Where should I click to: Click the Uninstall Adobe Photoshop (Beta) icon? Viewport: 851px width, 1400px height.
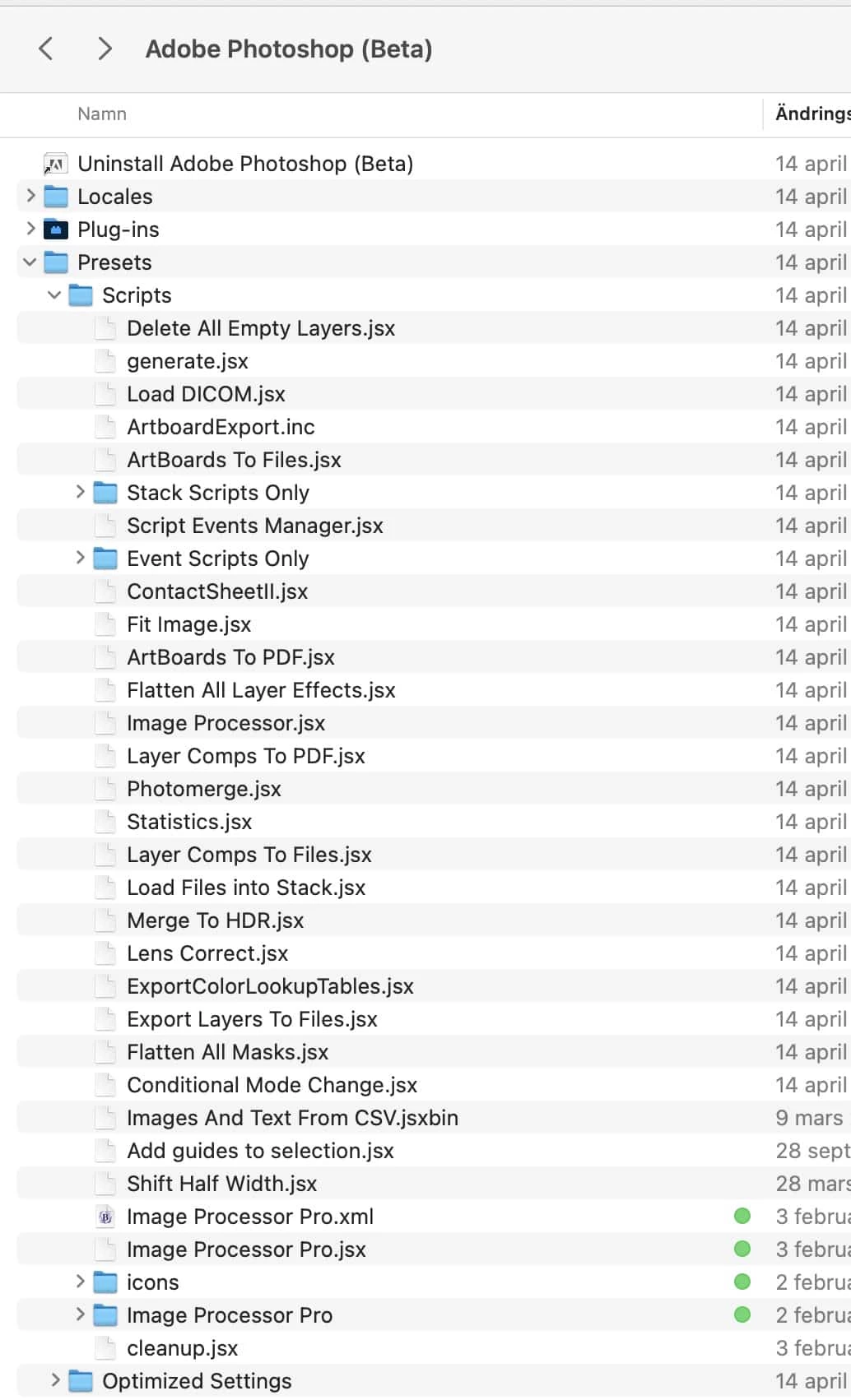56,164
